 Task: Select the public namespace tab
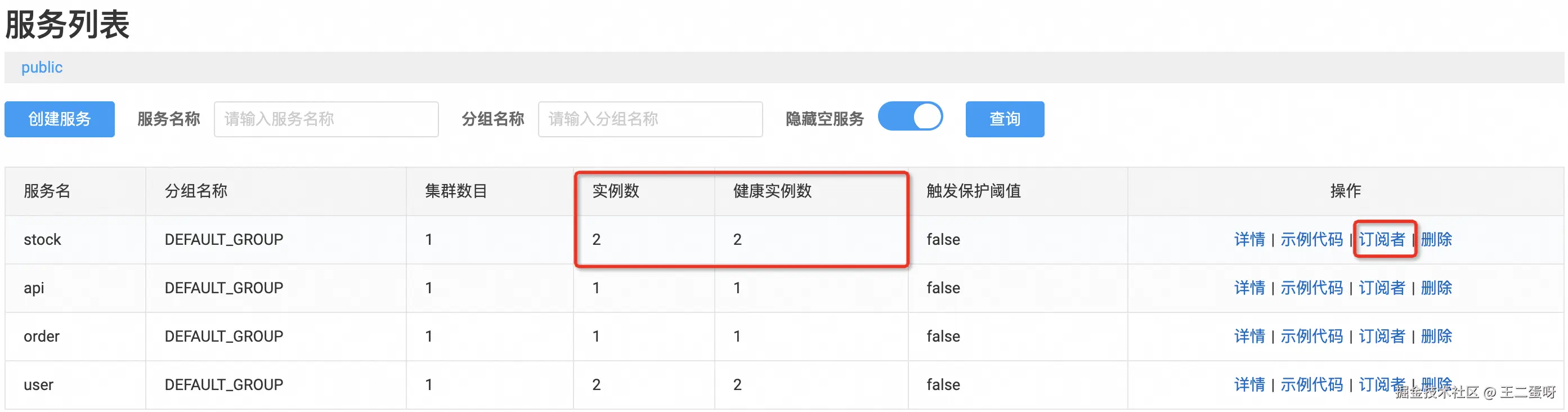click(x=42, y=67)
